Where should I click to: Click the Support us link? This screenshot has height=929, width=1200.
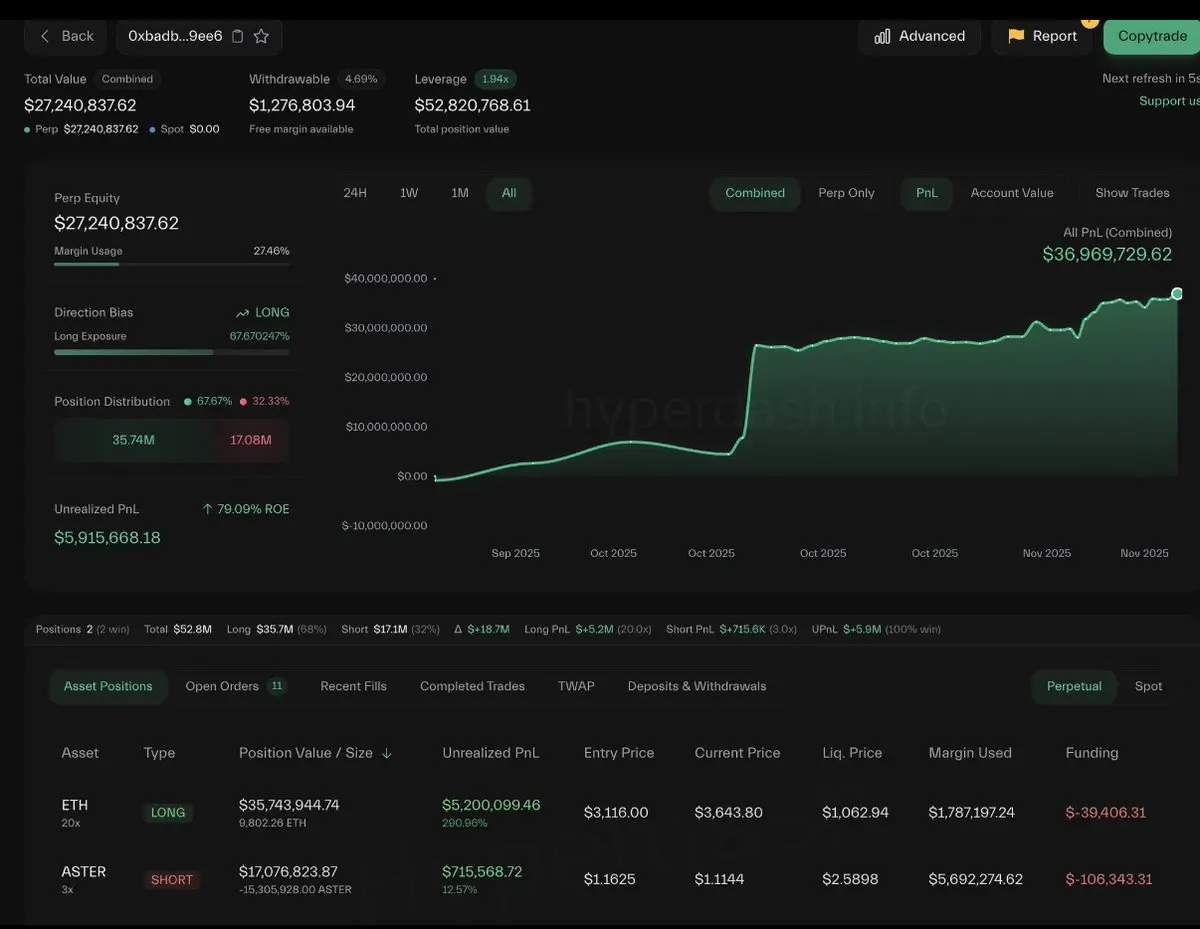[x=1169, y=101]
